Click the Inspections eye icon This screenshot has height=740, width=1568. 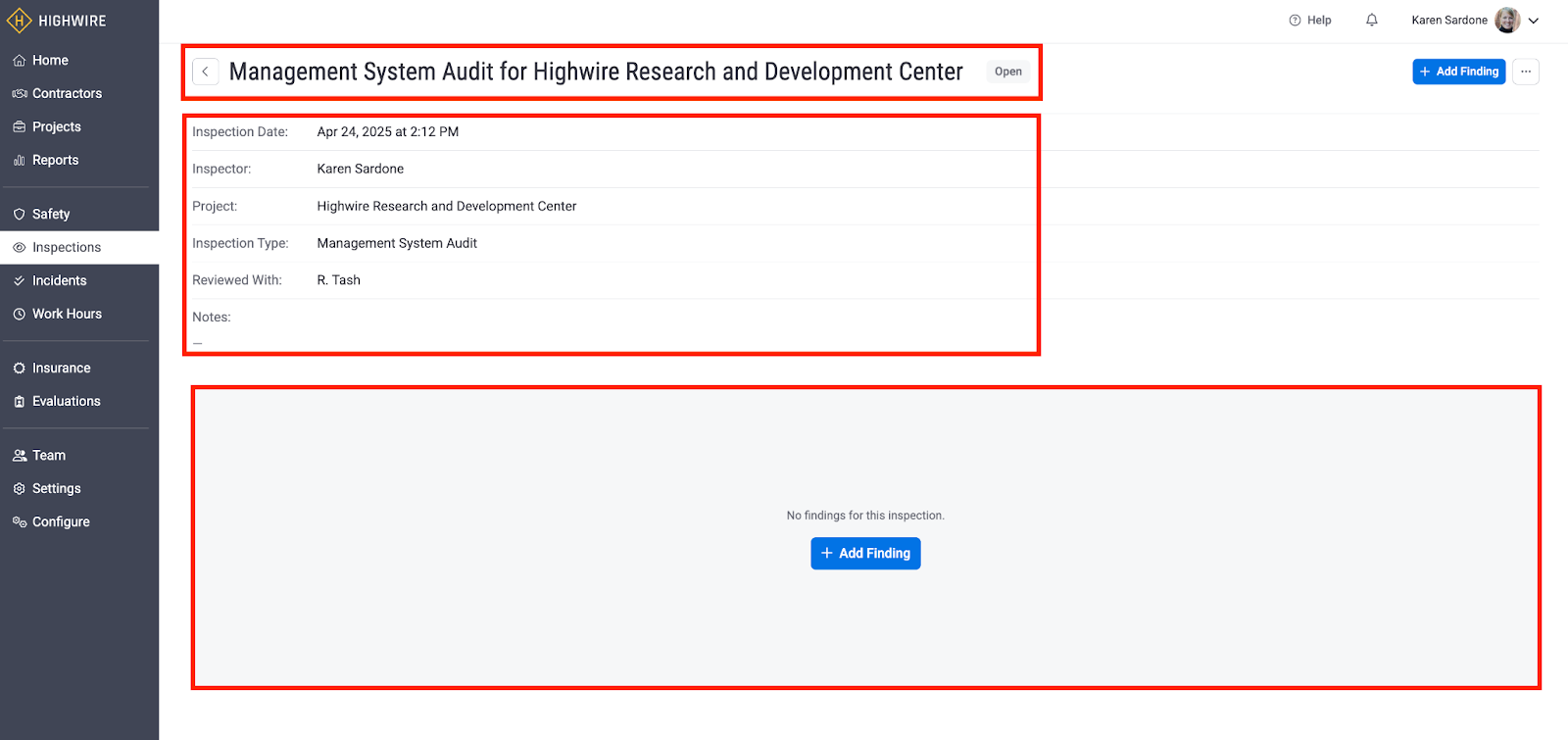[19, 248]
